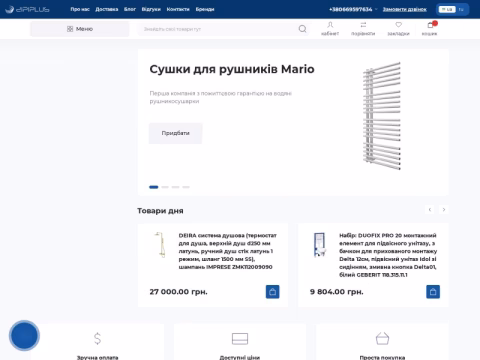Click the 27 000.00 грн. price

[178, 292]
